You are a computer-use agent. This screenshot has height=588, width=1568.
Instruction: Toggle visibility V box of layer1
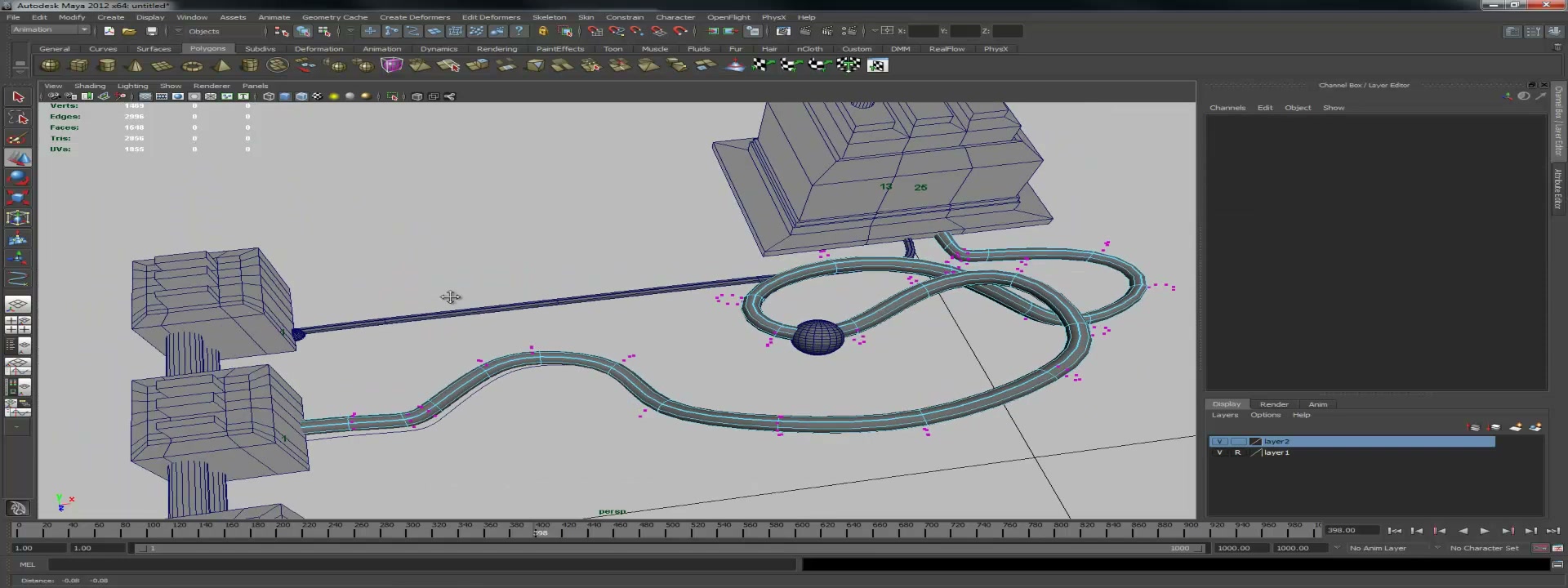1219,452
